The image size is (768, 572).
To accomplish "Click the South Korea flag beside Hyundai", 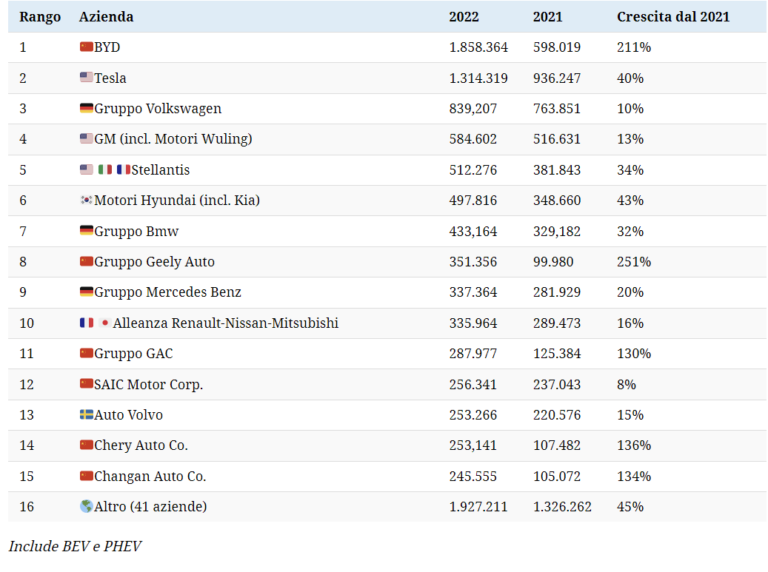I will 86,199.
